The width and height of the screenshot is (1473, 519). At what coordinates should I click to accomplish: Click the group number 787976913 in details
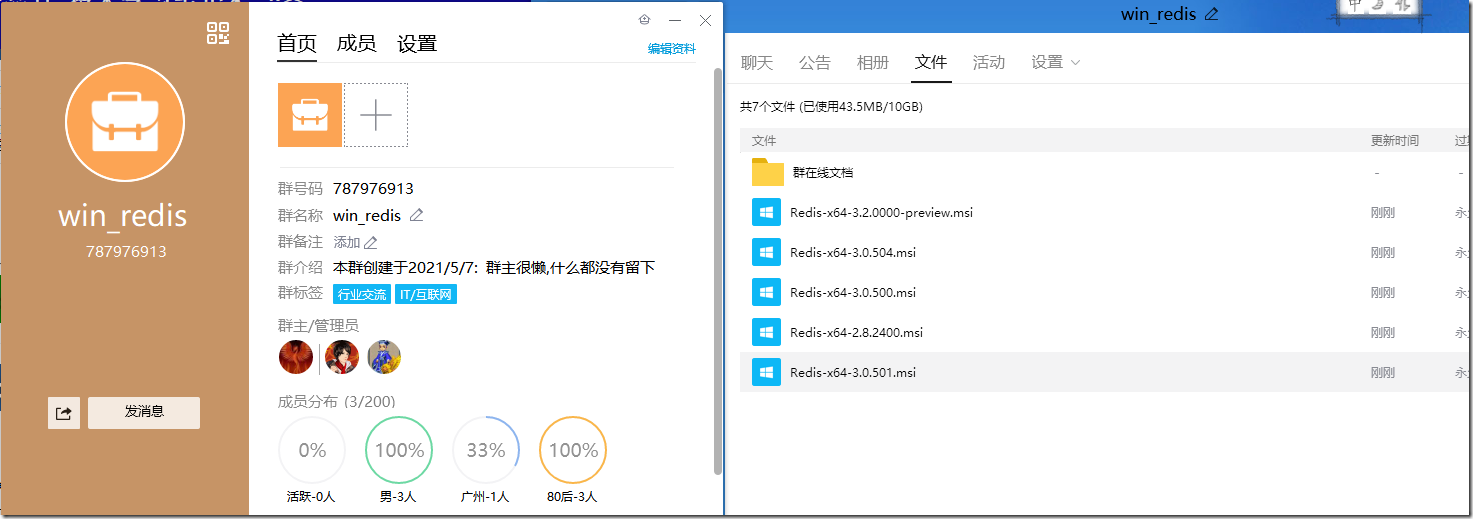(x=373, y=188)
